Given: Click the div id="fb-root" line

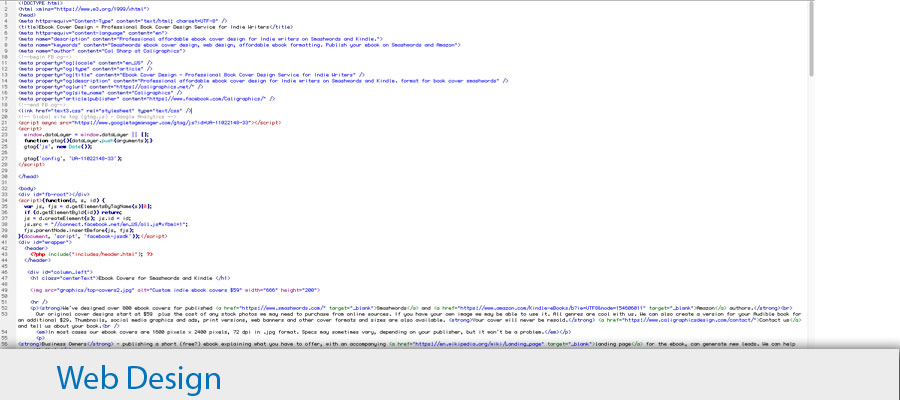Looking at the screenshot, I should click(54, 194).
